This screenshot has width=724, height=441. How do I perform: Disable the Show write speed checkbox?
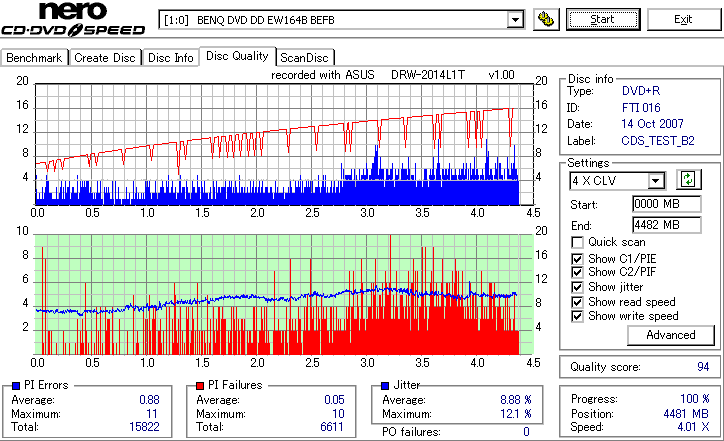[577, 316]
